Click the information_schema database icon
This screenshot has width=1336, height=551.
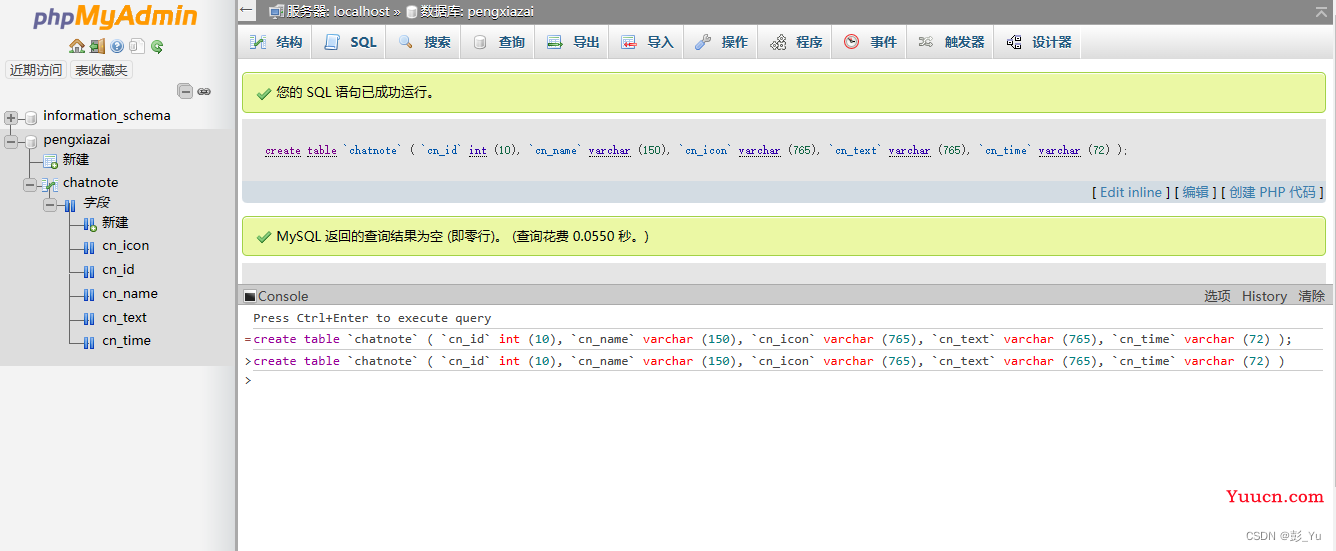coord(31,117)
